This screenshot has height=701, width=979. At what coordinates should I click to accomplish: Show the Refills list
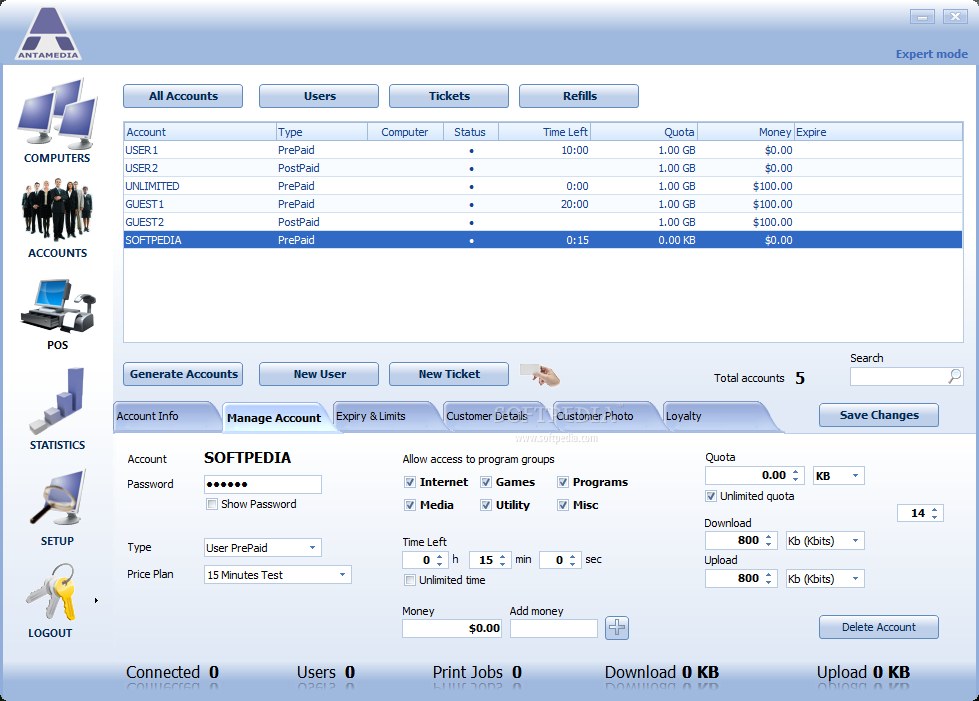[x=579, y=96]
